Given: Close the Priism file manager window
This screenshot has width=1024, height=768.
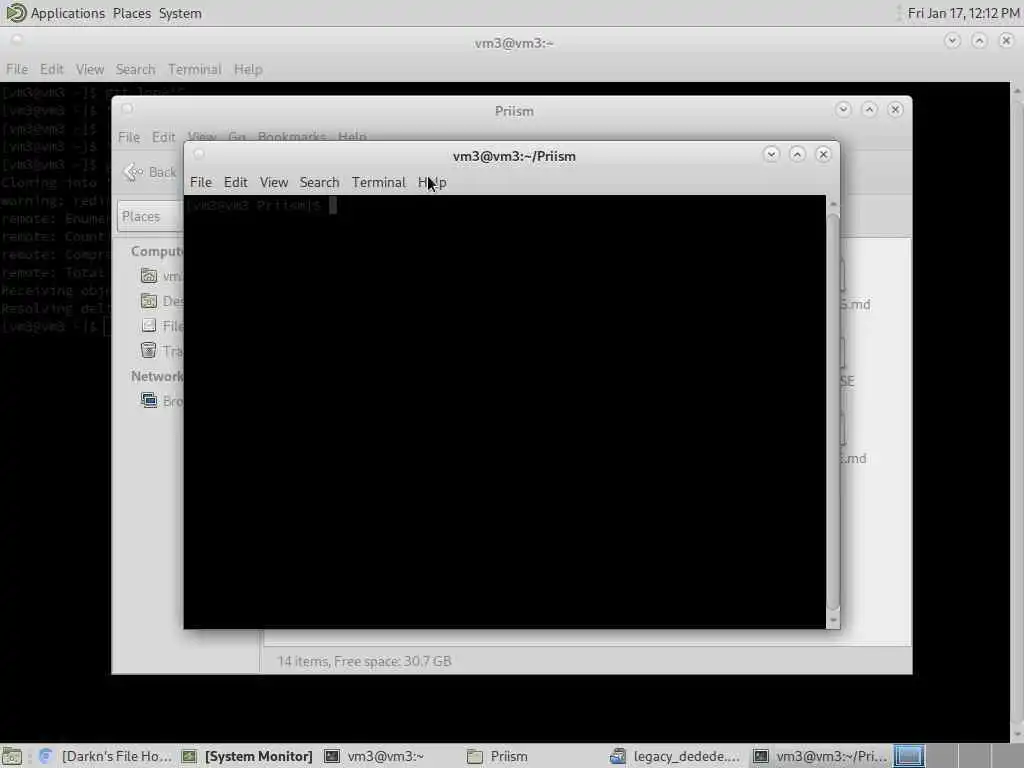Looking at the screenshot, I should (x=895, y=110).
